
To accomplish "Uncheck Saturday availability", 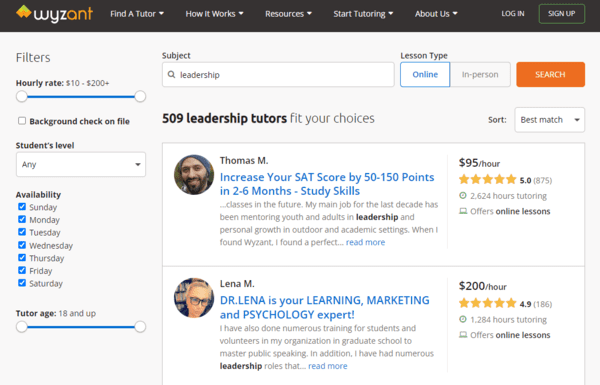I will (22, 283).
